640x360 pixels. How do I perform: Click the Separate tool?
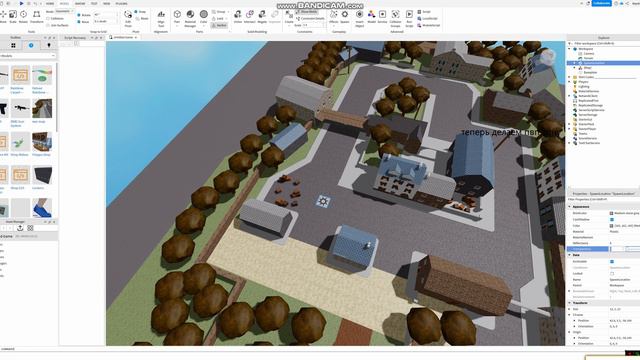point(275,17)
